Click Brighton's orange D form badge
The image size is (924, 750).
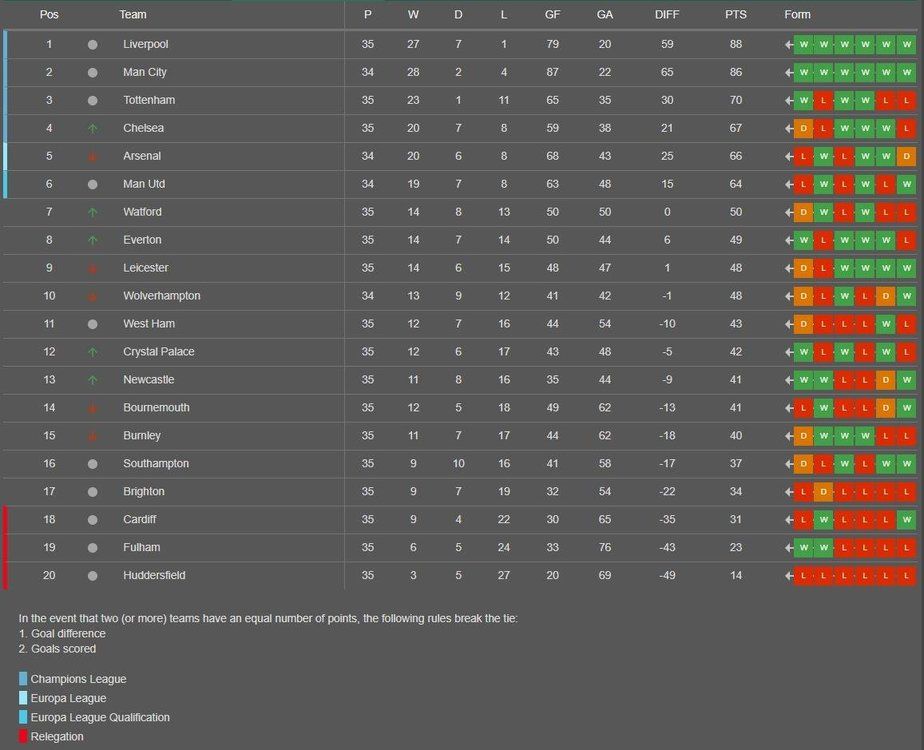[x=824, y=491]
